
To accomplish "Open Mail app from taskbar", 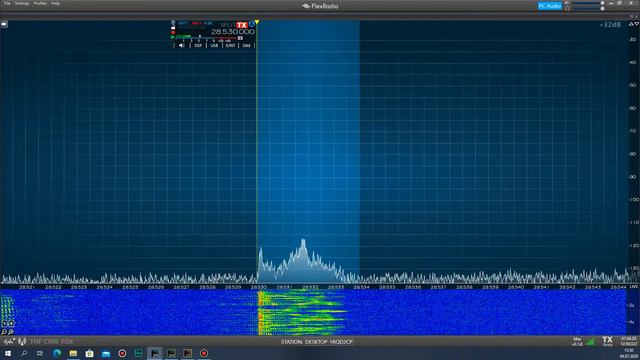I will (x=106, y=353).
